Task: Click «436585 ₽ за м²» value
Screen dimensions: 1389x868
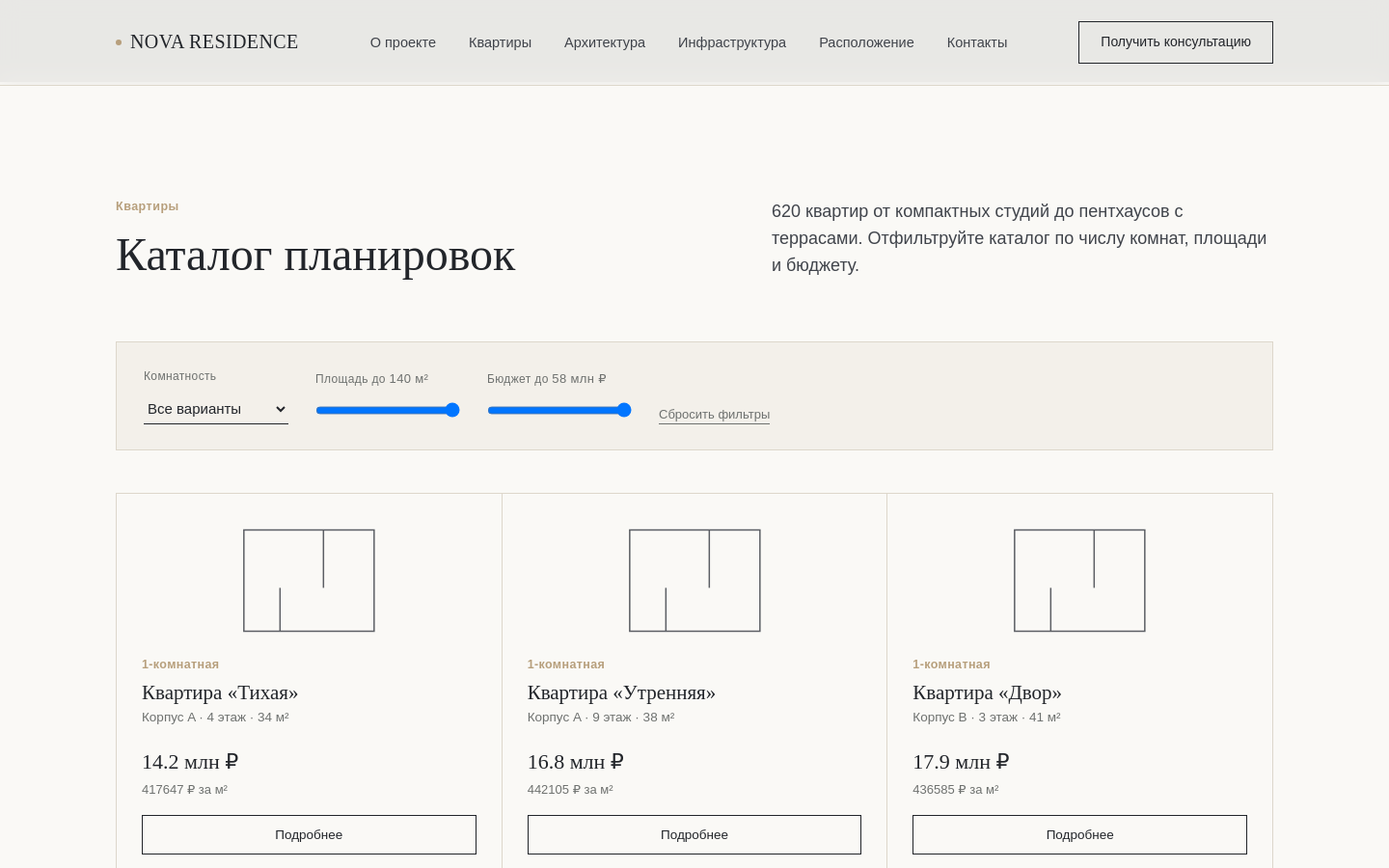Action: 956,790
